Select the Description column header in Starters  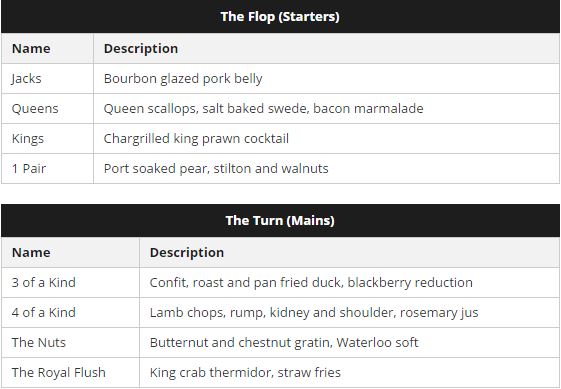click(141, 49)
